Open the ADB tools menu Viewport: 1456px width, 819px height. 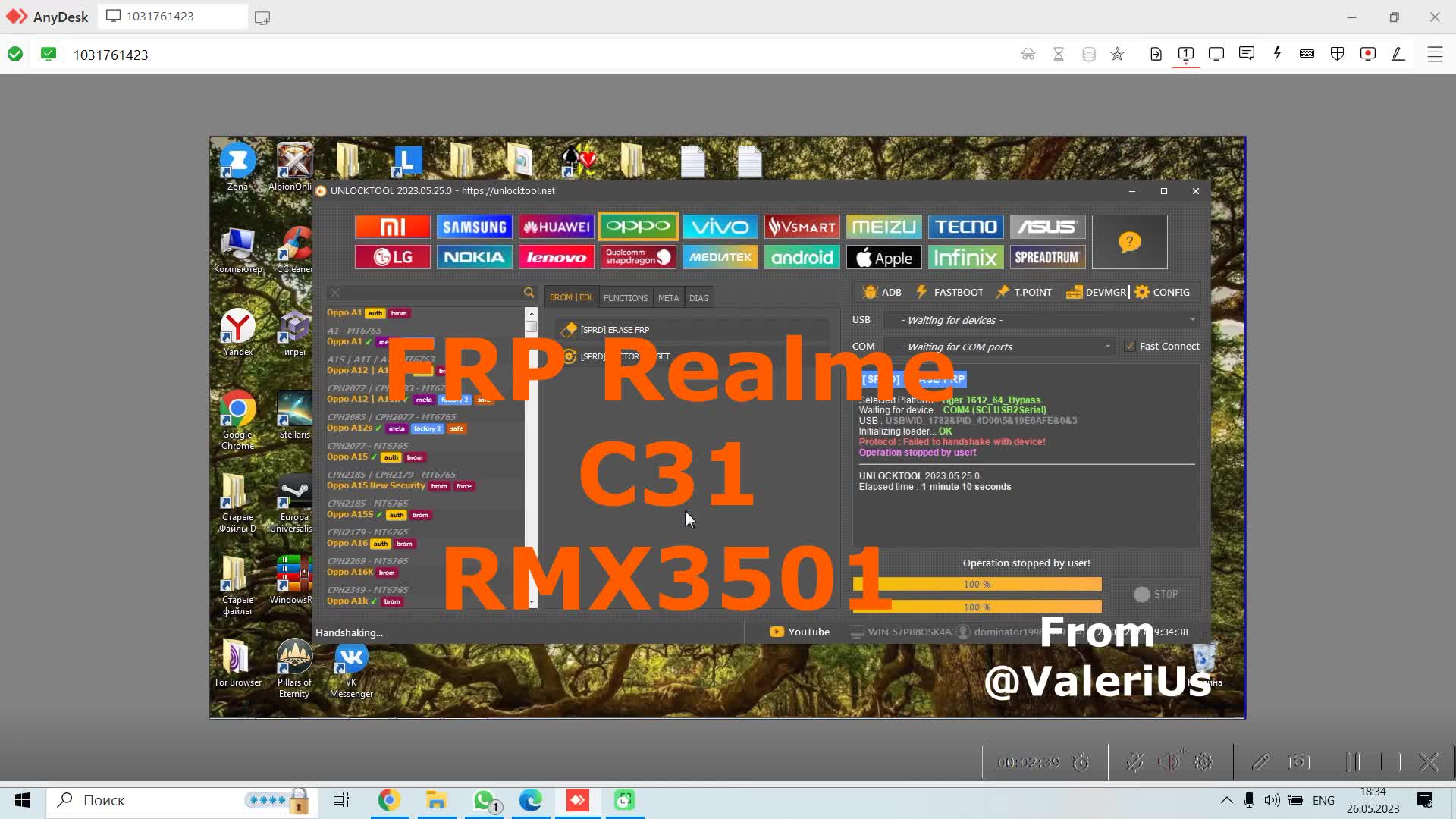pos(882,292)
